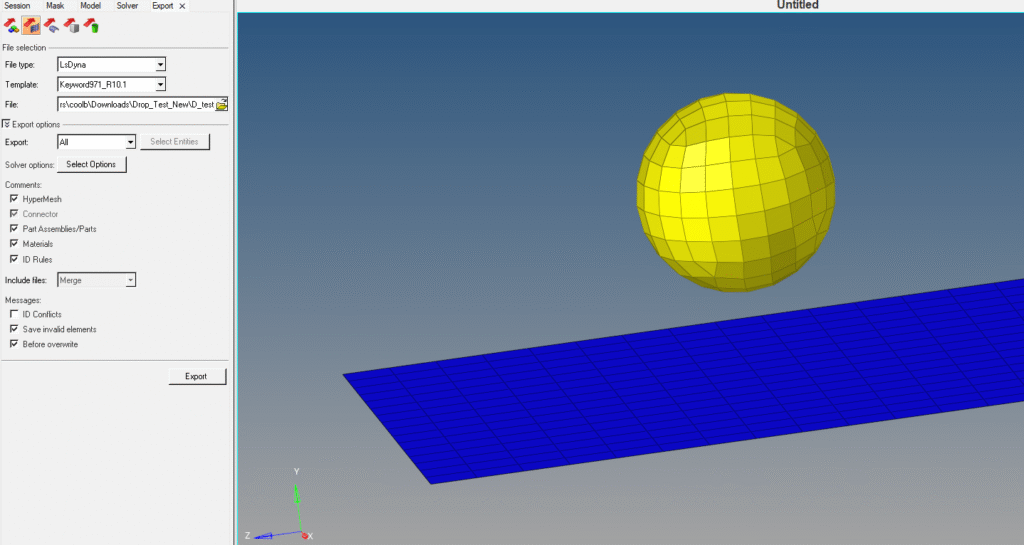Screen dimensions: 1024x545
Task: Switch to the Solver tab
Action: (127, 6)
